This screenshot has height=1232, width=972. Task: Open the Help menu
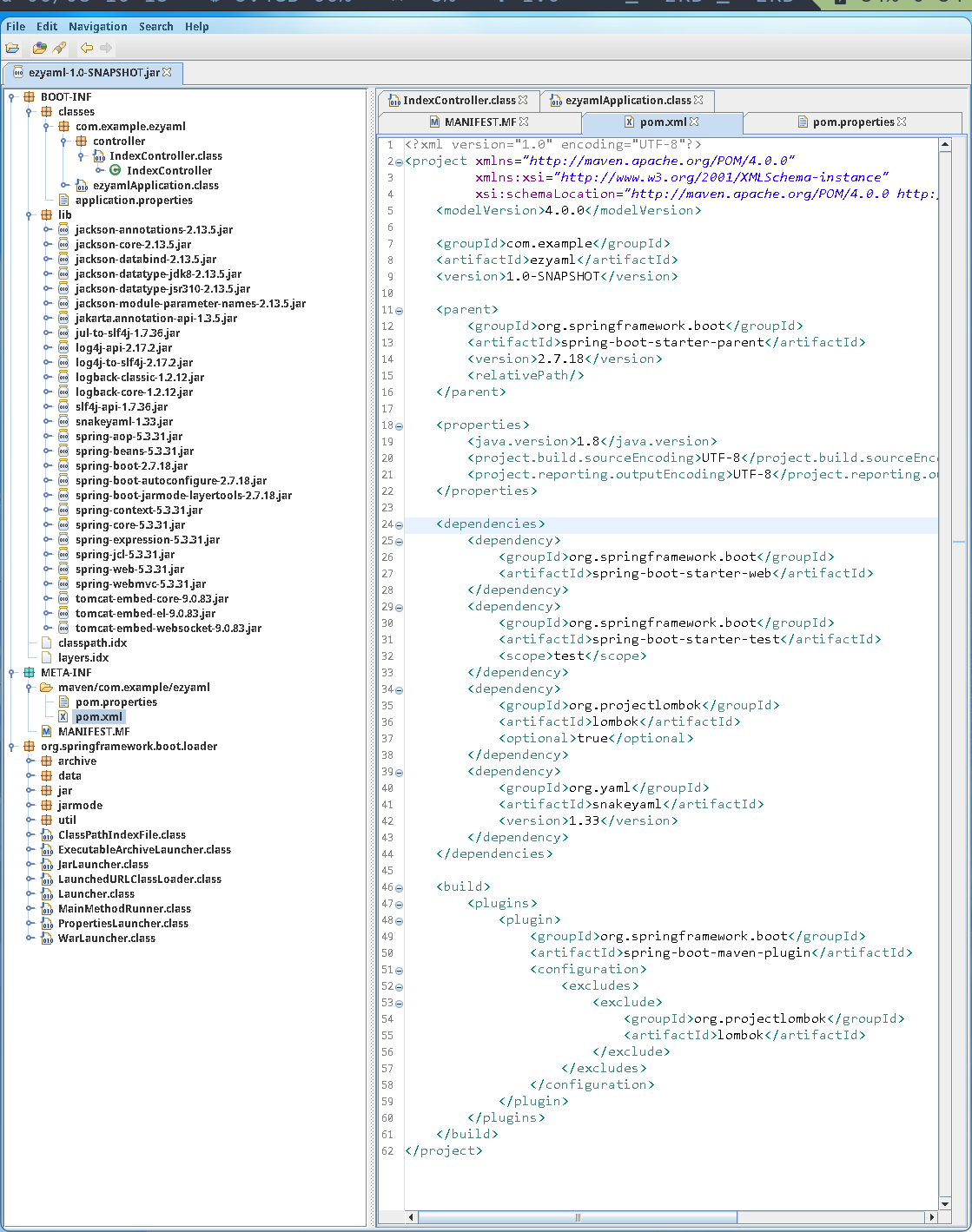(197, 26)
